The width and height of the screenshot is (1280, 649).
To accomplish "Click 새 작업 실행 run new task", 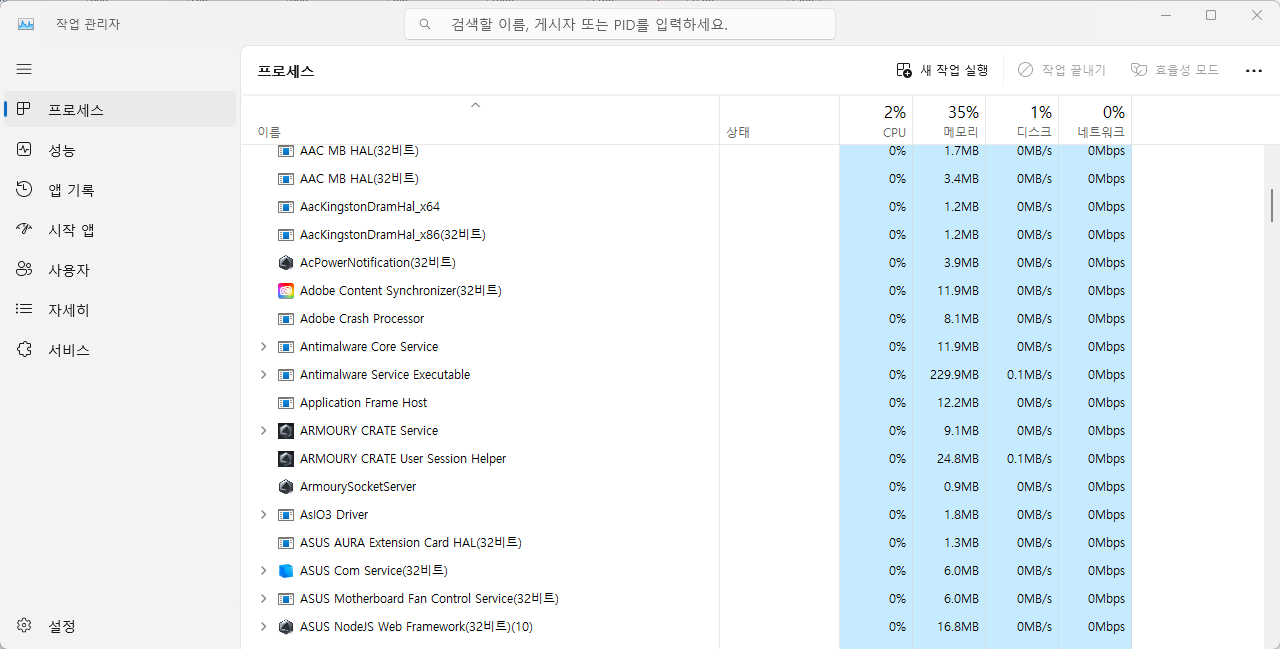I will [x=943, y=70].
